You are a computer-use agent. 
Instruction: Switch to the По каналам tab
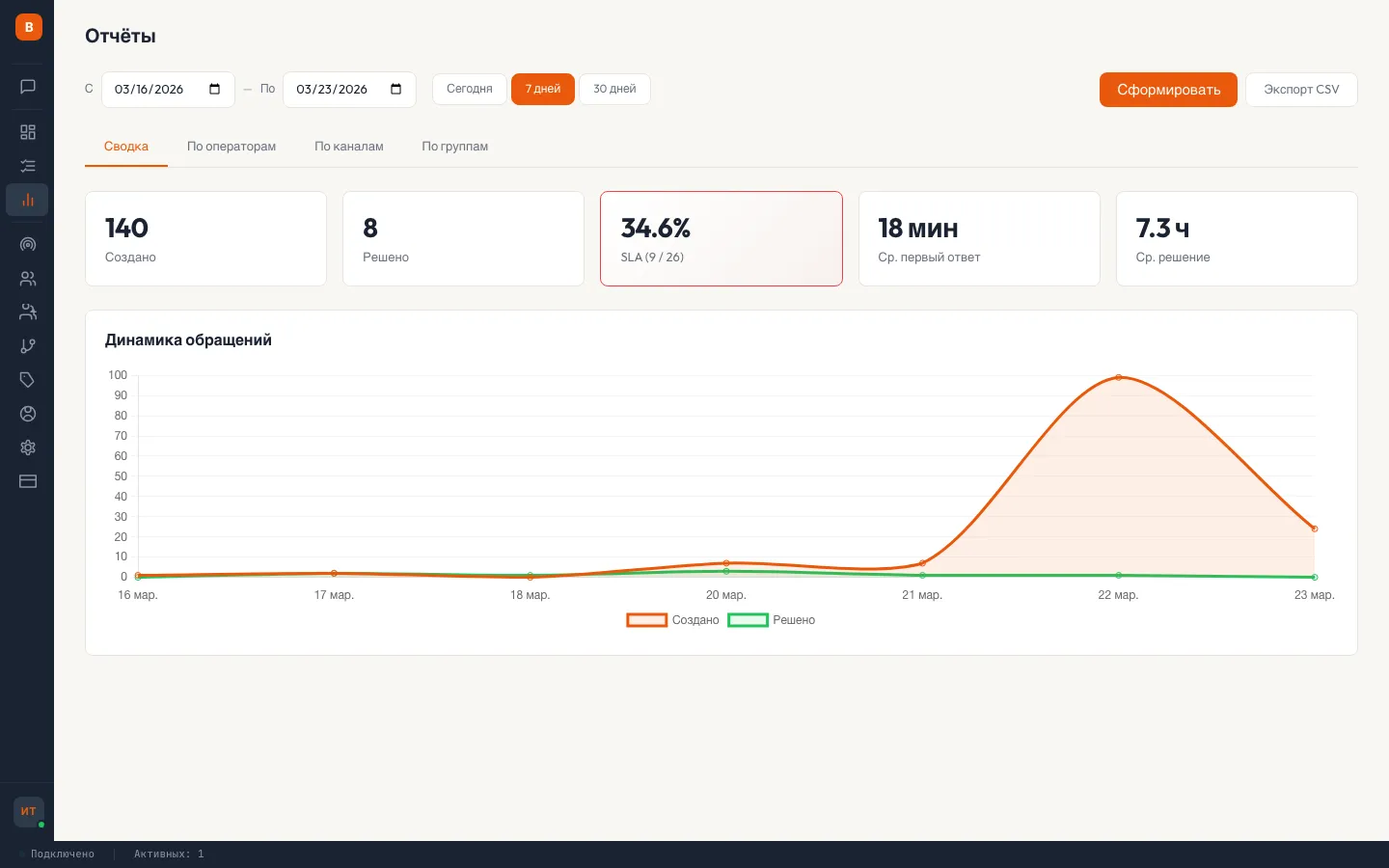349,147
